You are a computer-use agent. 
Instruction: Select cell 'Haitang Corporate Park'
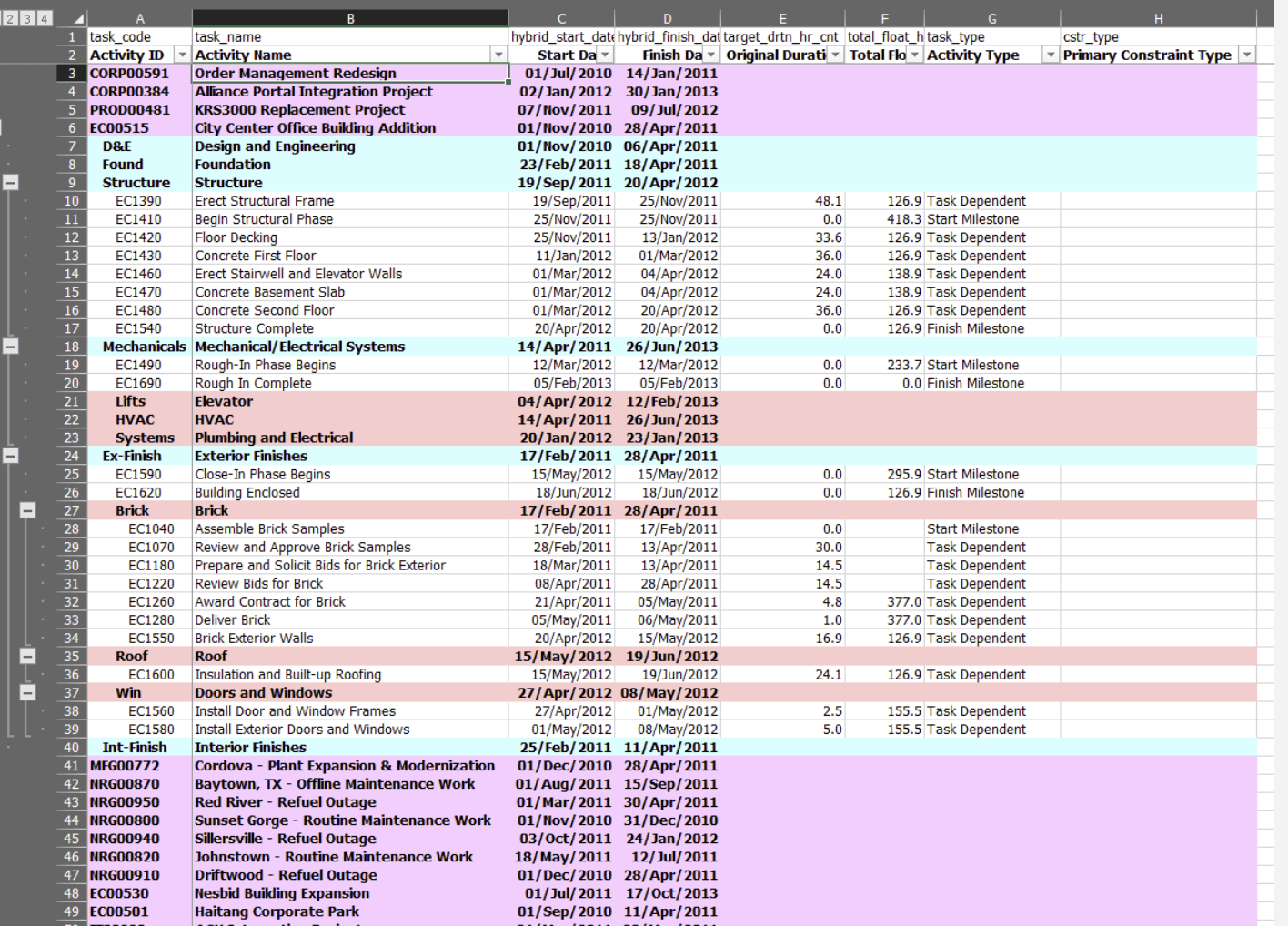coord(350,911)
